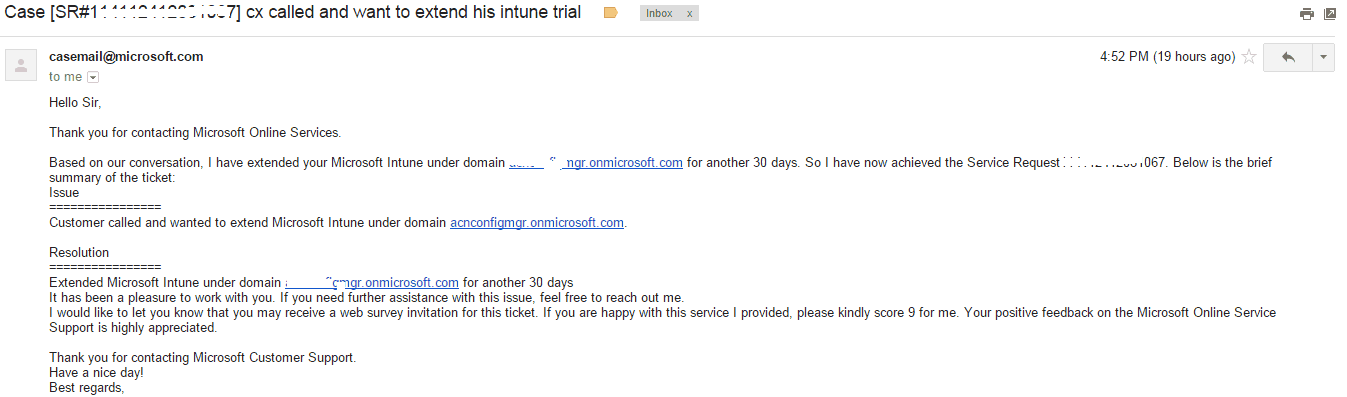Click the sender's avatar placeholder icon

pos(22,64)
